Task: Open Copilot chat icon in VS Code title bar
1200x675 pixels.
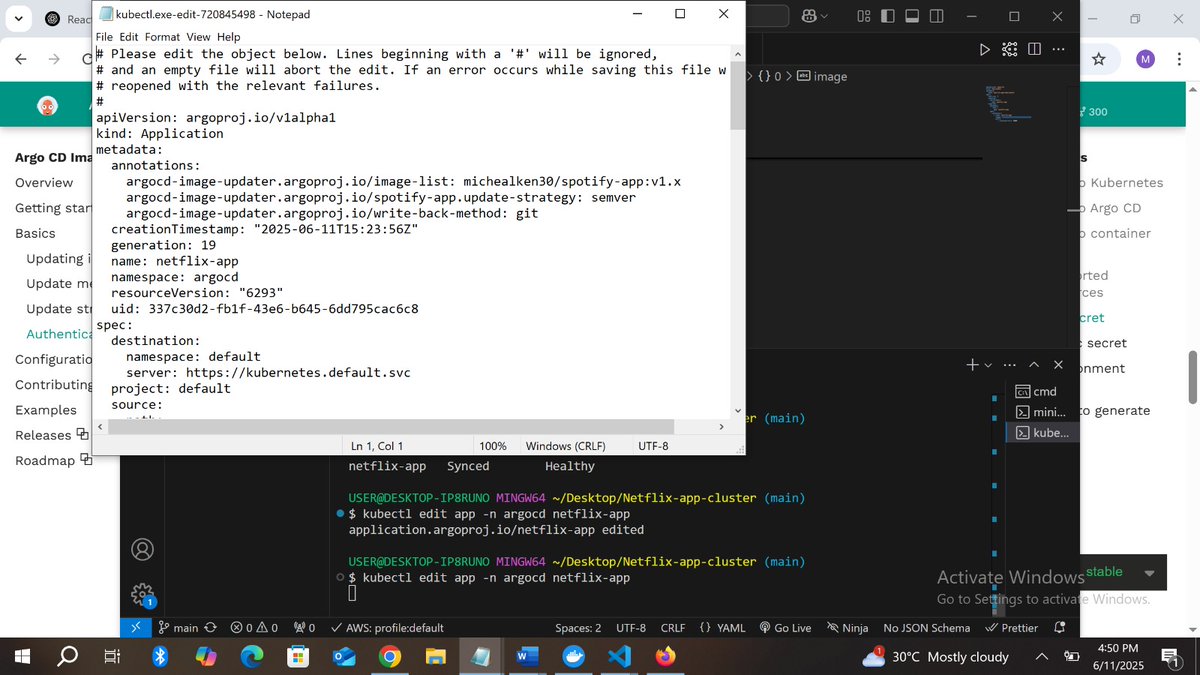Action: (x=808, y=16)
